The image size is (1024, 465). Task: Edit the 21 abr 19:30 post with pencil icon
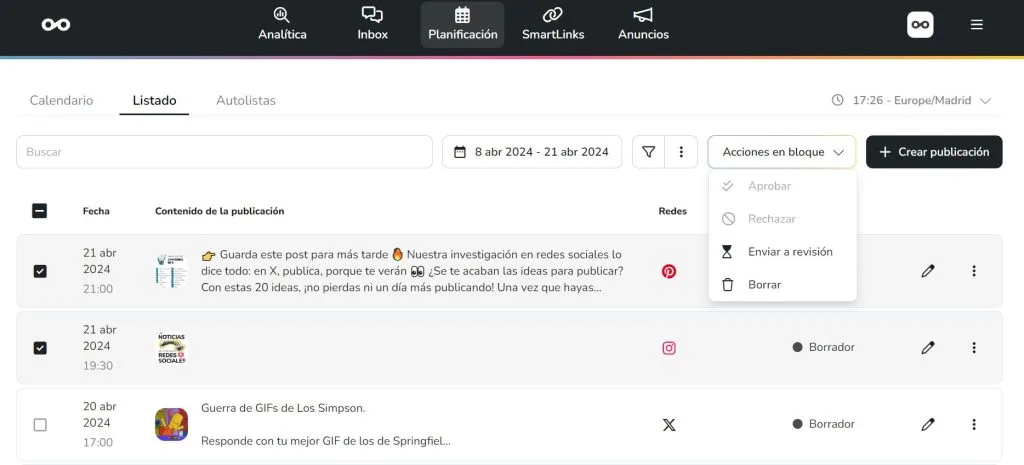point(927,348)
